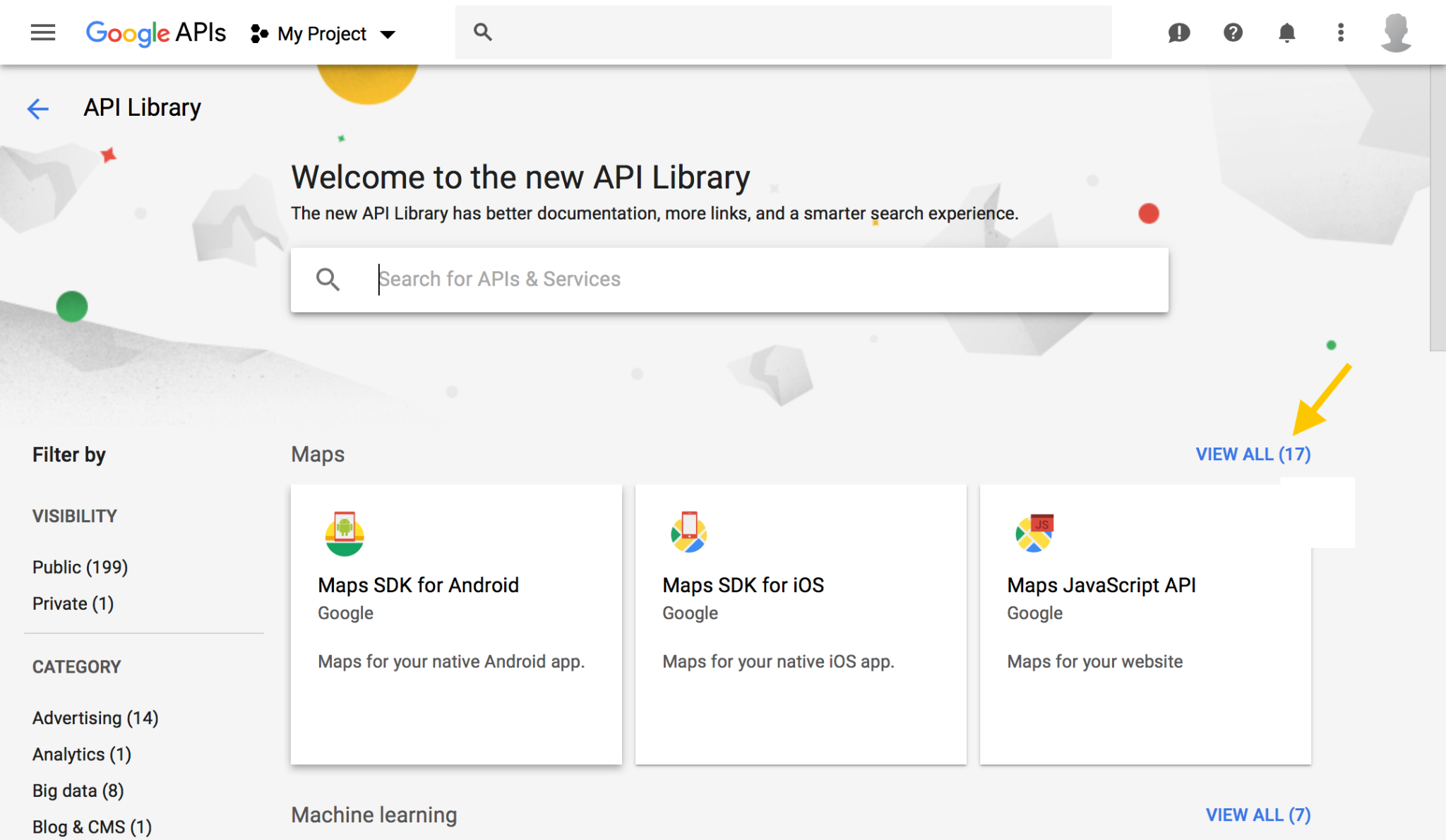Viewport: 1446px width, 840px height.
Task: Open the hamburger navigation menu
Action: click(x=43, y=32)
